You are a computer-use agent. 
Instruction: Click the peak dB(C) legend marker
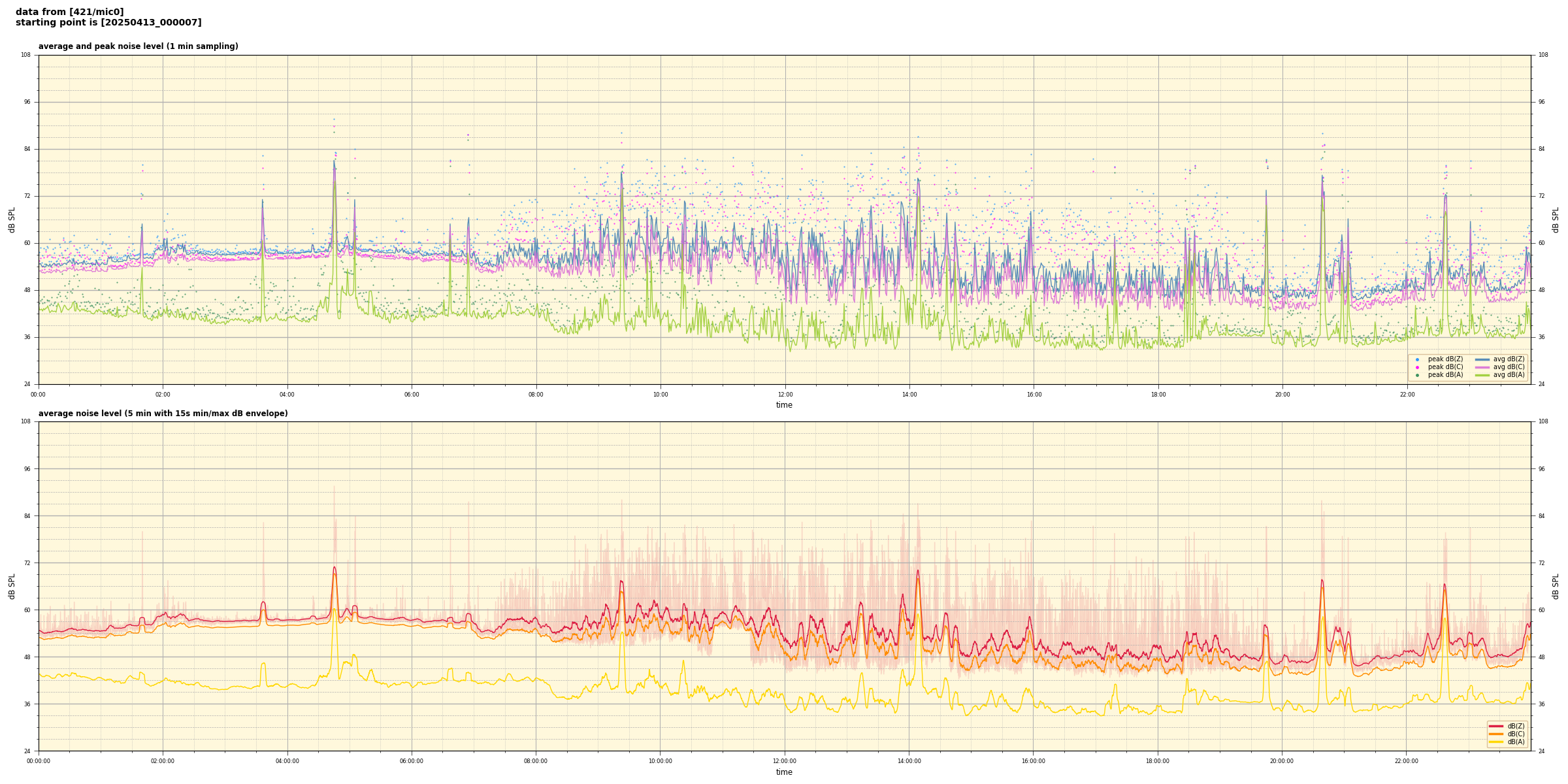tap(1417, 367)
